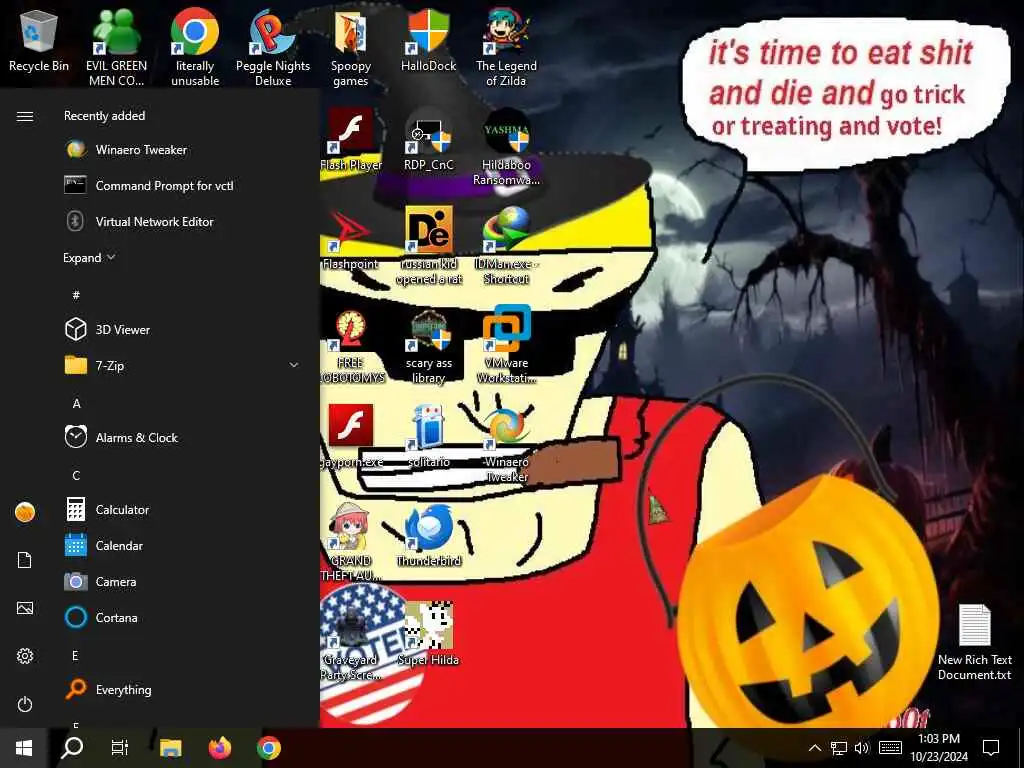Open Settings gear in Start sidebar

(x=25, y=656)
